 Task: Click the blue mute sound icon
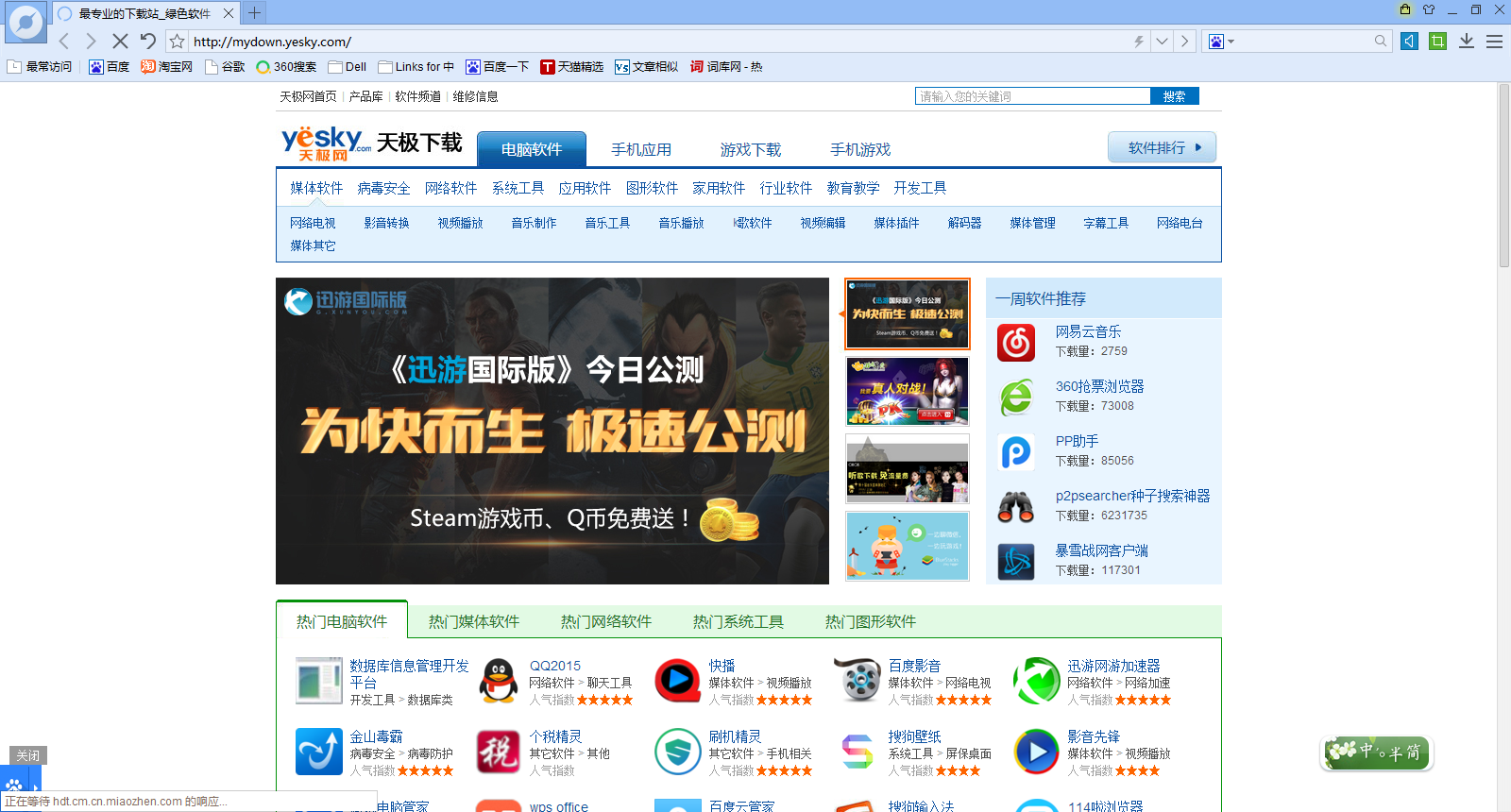[1409, 42]
